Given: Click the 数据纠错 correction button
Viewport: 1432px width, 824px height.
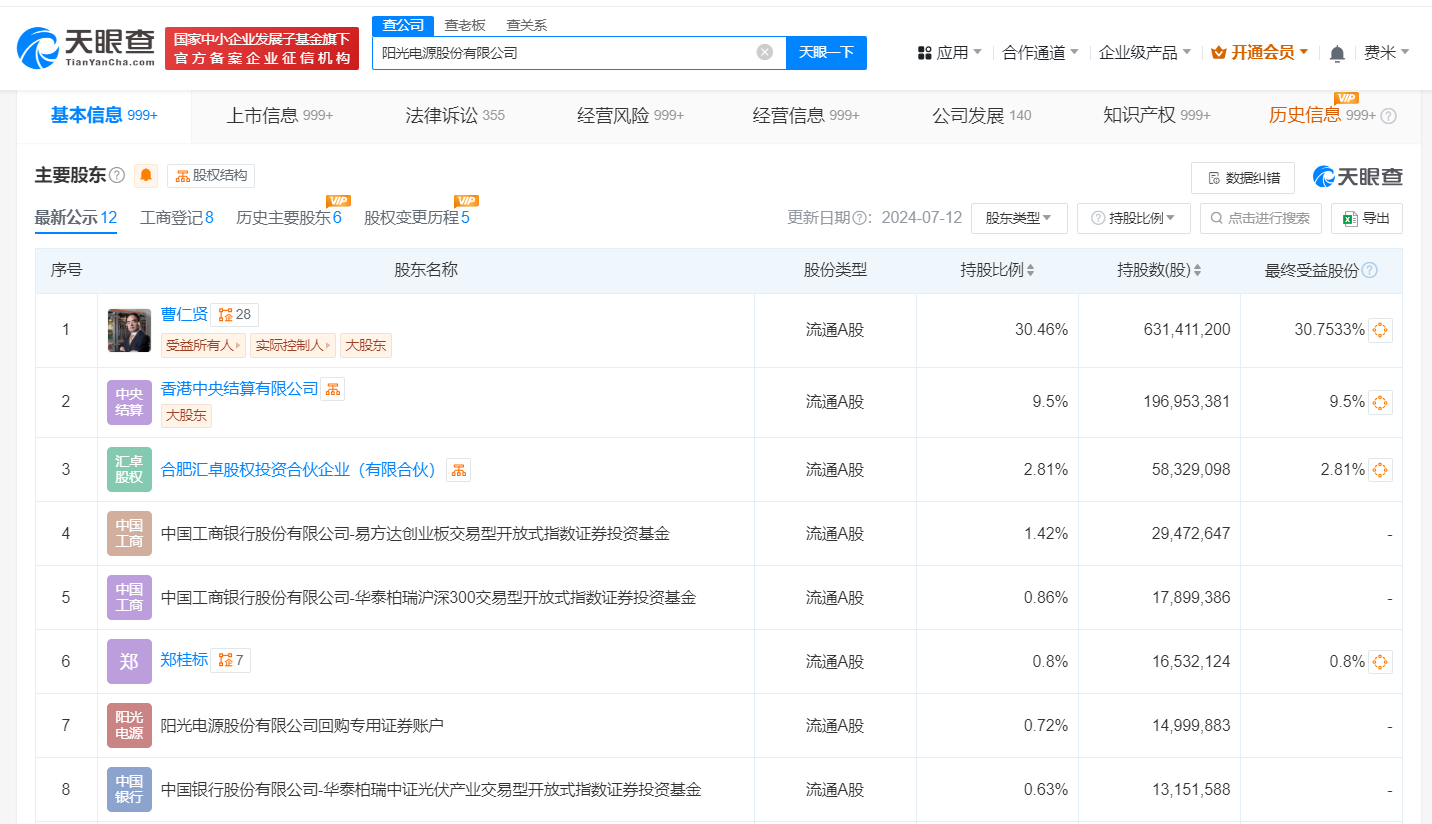Looking at the screenshot, I should pyautogui.click(x=1242, y=177).
